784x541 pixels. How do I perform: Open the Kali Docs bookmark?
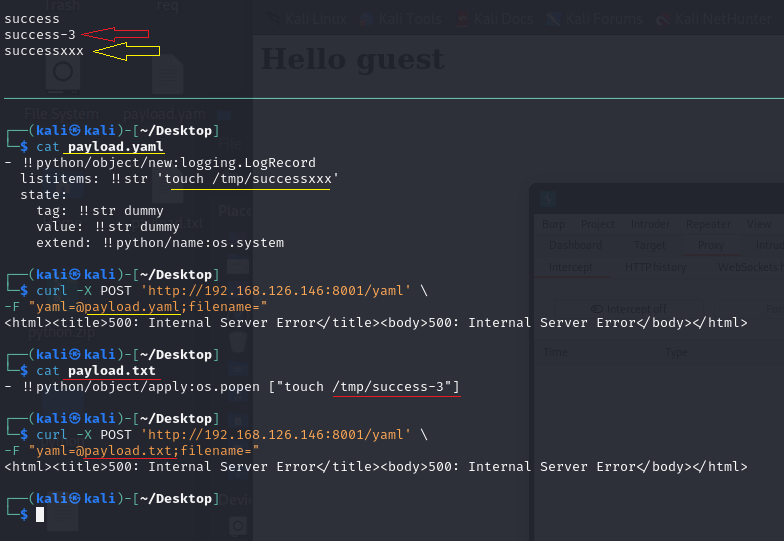[x=494, y=19]
